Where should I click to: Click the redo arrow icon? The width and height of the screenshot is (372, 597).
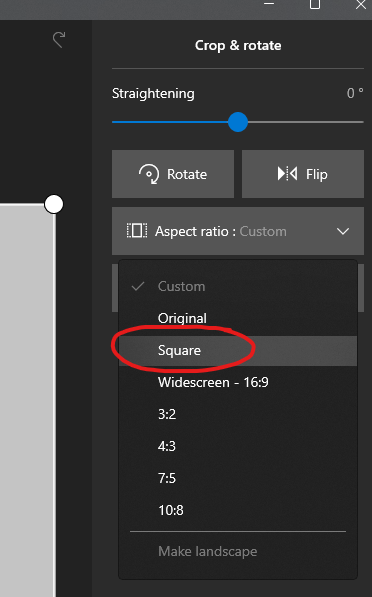click(59, 40)
